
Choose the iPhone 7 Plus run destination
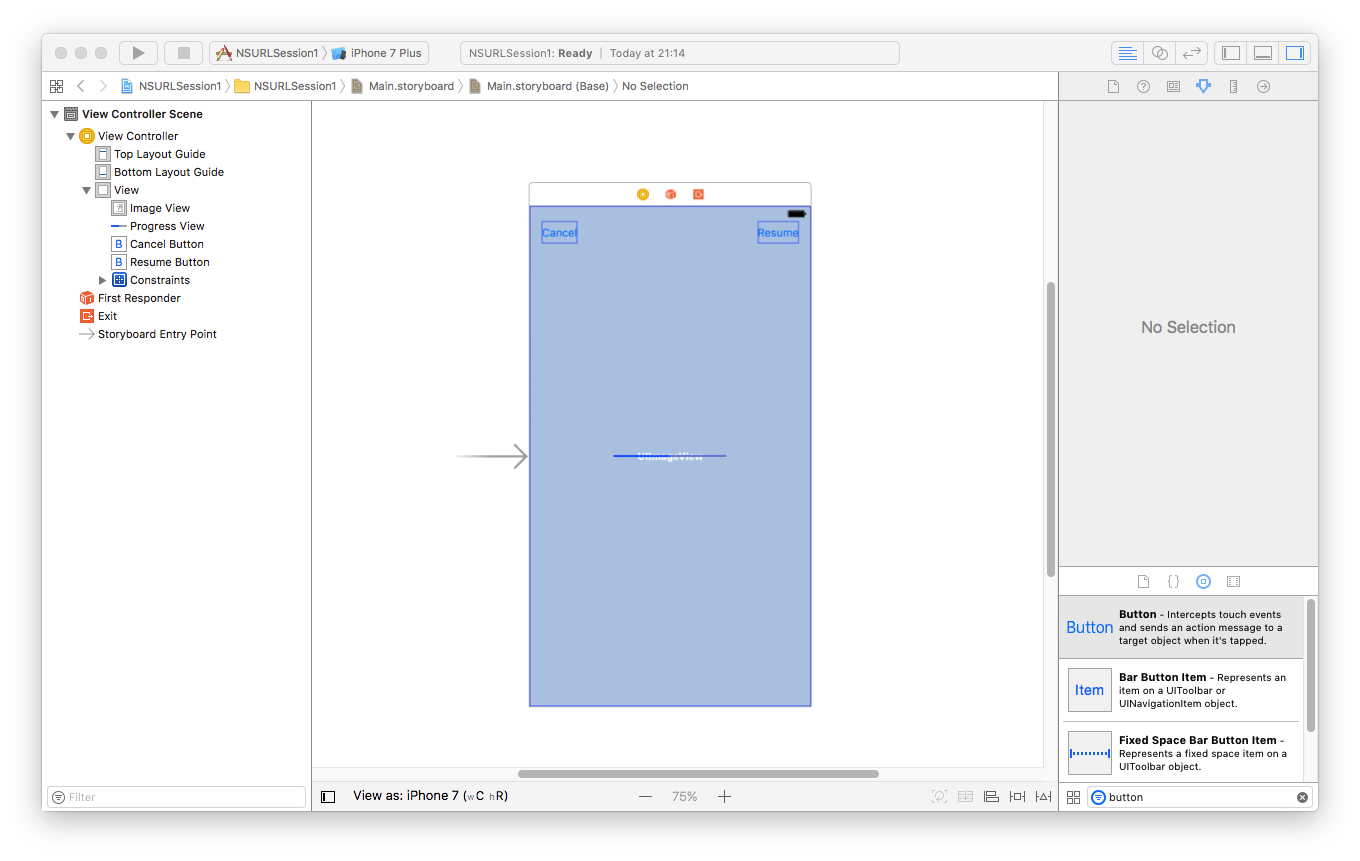pos(378,53)
